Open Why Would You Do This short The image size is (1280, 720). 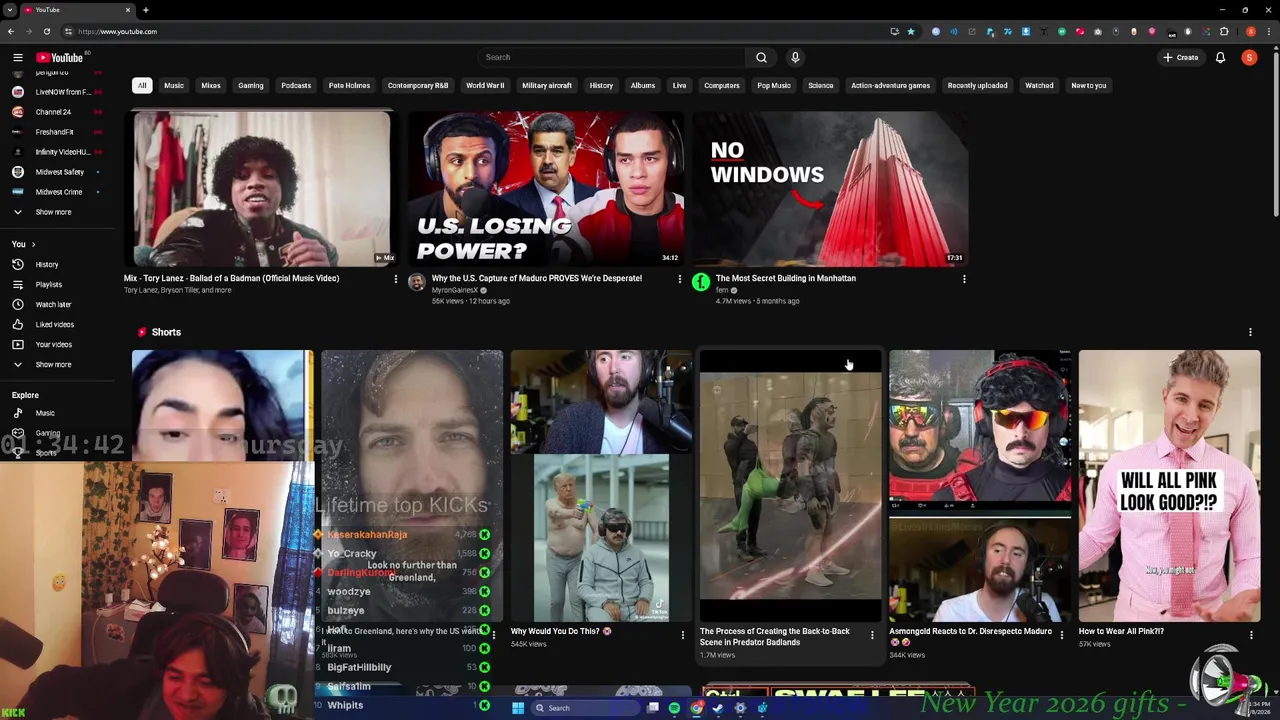click(x=601, y=485)
